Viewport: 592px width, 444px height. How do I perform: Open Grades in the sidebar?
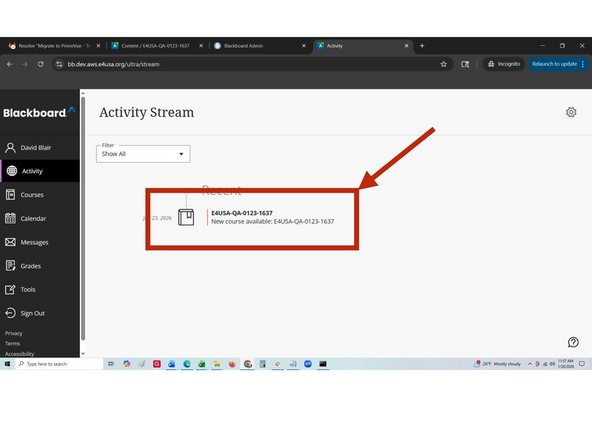coord(31,266)
